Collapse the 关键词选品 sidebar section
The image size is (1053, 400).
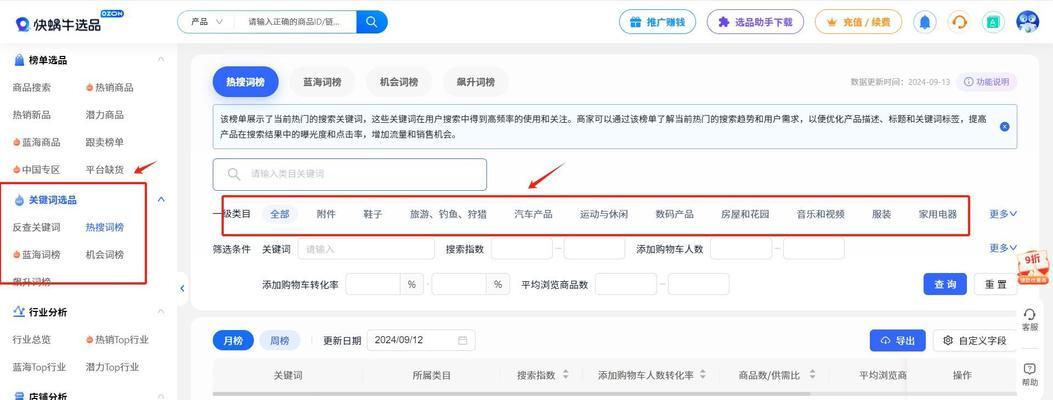(x=161, y=199)
